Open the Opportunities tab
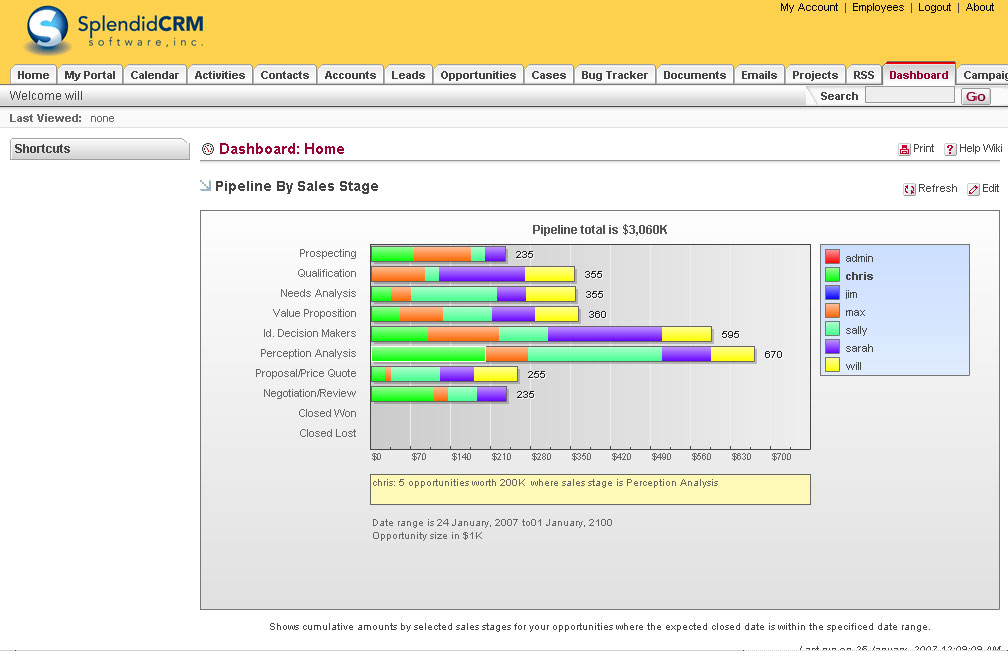 pos(478,75)
